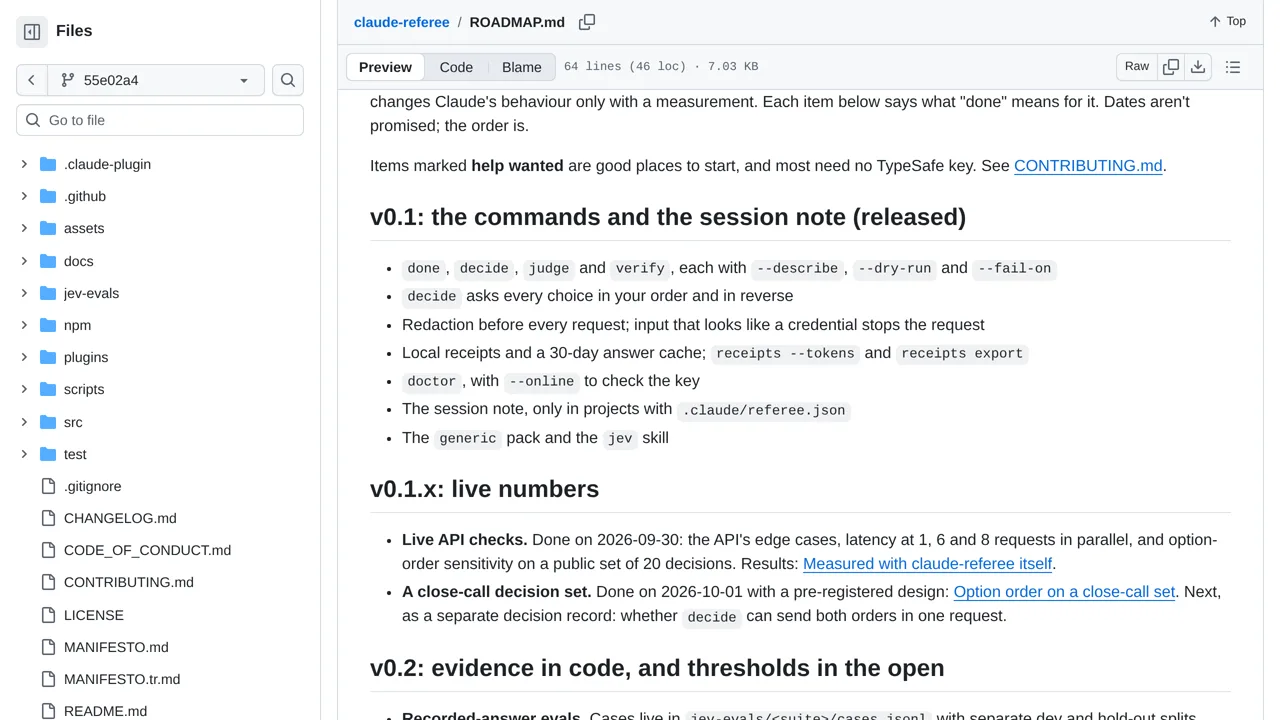Click the 'v0.1.x: live numbers' heading
The width and height of the screenshot is (1280, 720).
pos(484,489)
